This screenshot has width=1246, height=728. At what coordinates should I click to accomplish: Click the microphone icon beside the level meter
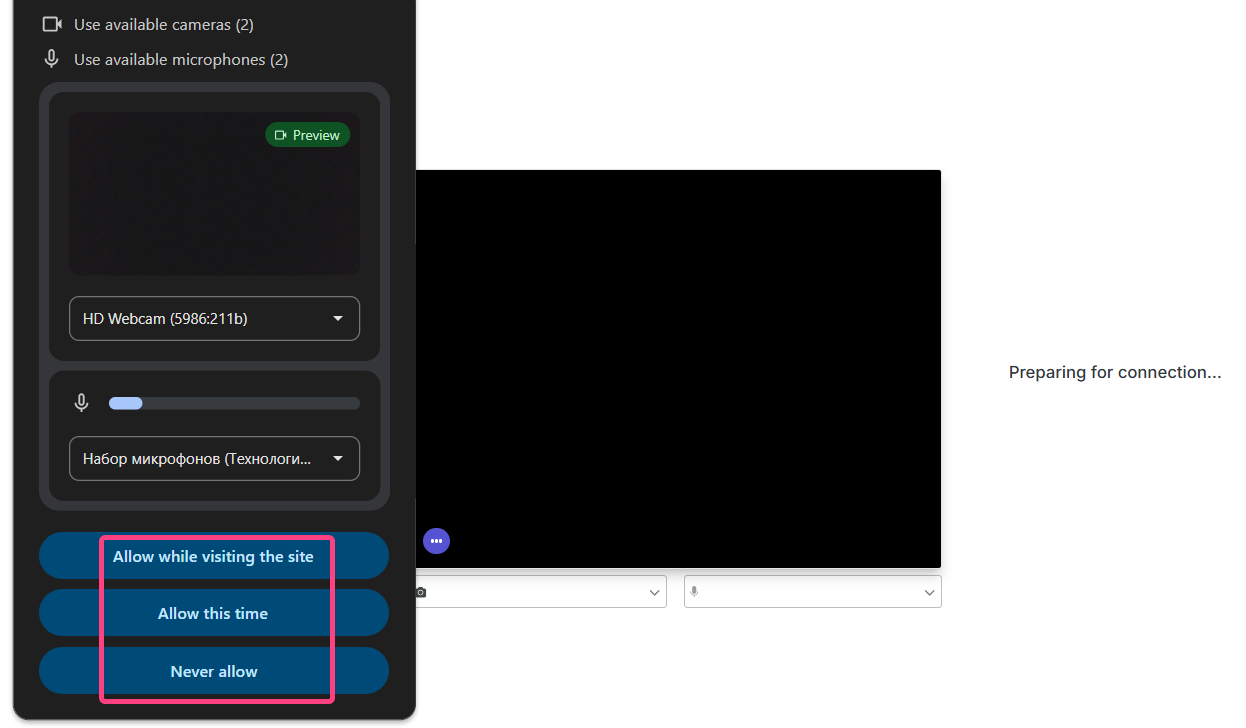click(x=82, y=403)
